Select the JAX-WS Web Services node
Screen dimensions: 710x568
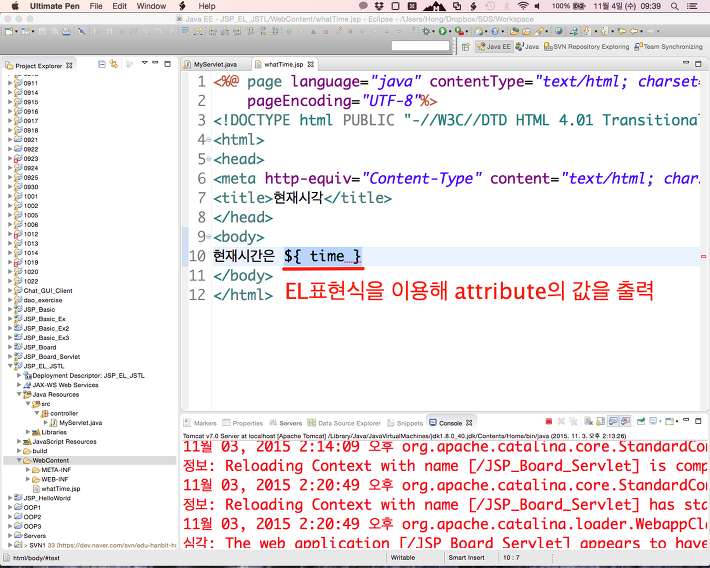tap(61, 385)
